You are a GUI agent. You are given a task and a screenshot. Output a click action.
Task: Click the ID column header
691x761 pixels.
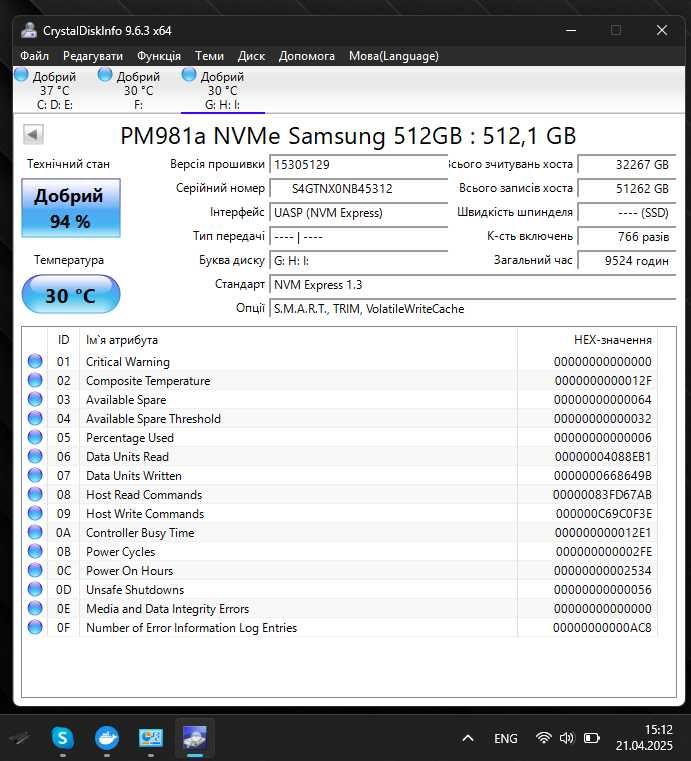(63, 340)
